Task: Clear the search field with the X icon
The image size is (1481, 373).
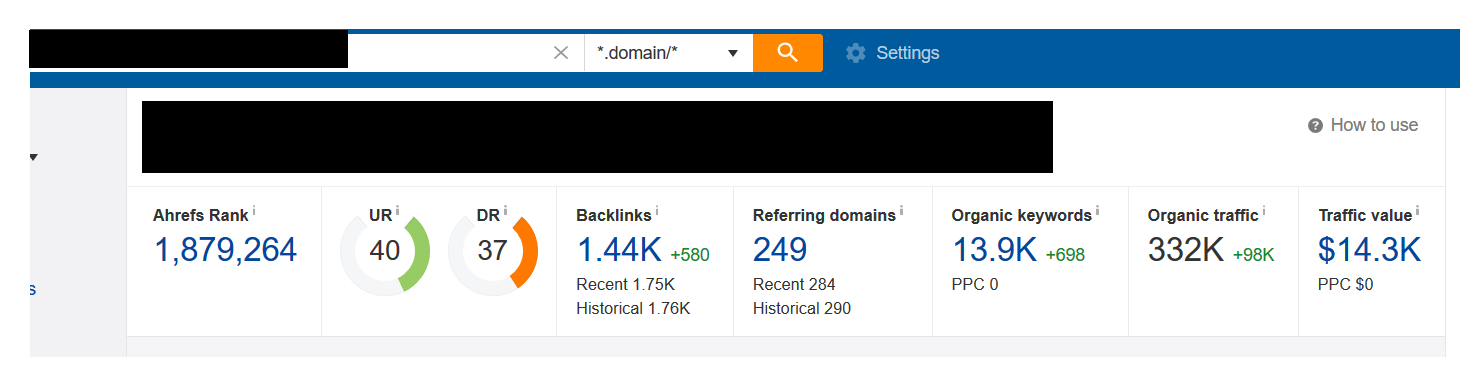Action: (x=561, y=53)
